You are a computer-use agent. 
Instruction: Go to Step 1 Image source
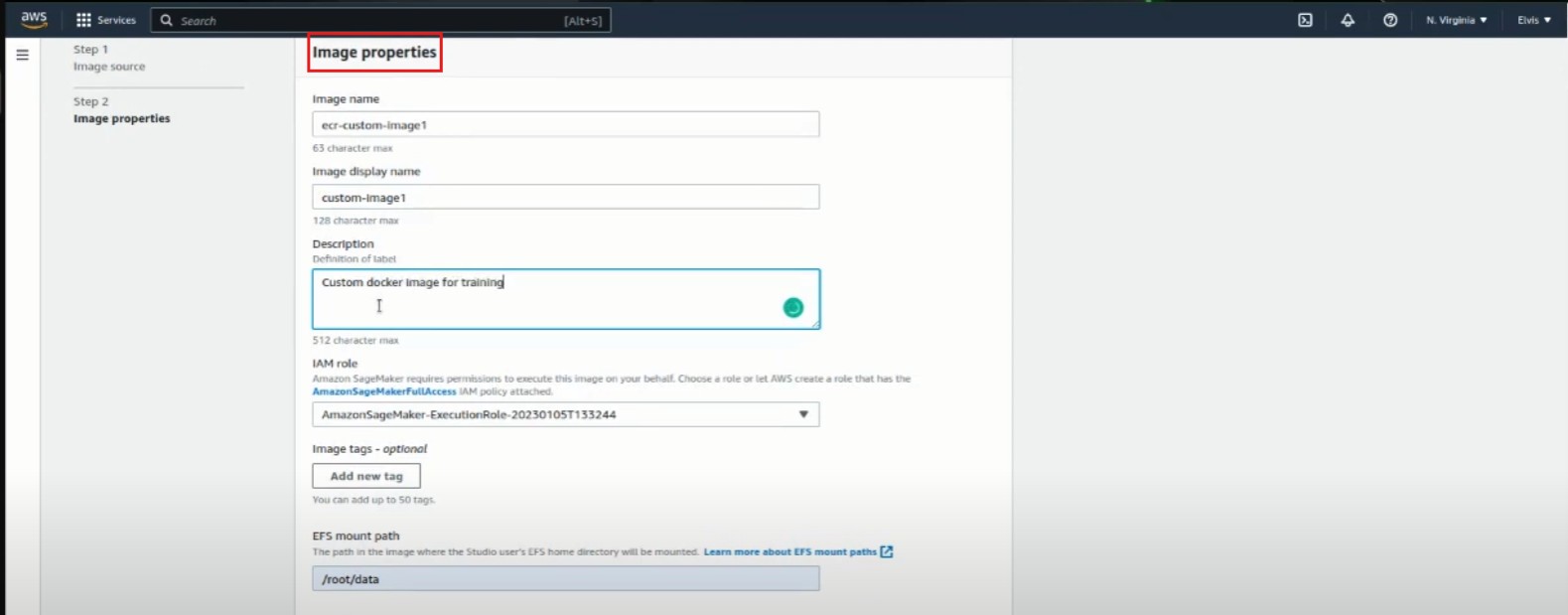(x=109, y=67)
